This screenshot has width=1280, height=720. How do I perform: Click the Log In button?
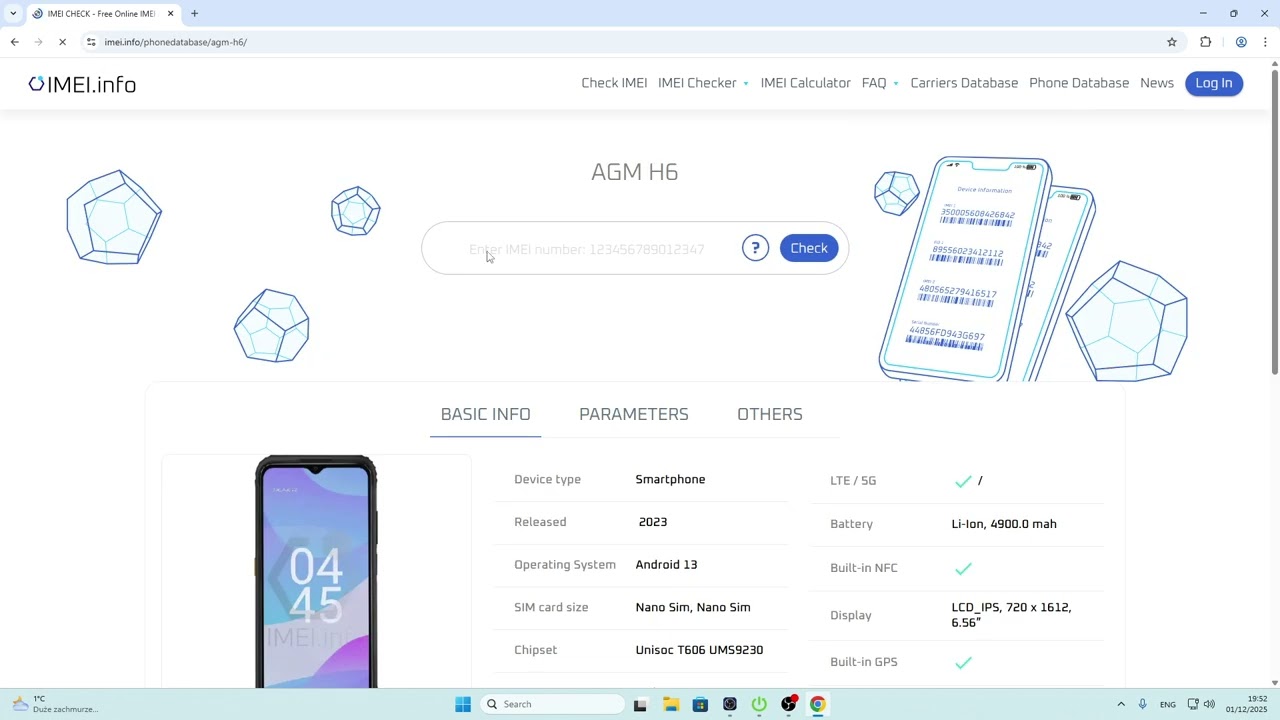1214,83
